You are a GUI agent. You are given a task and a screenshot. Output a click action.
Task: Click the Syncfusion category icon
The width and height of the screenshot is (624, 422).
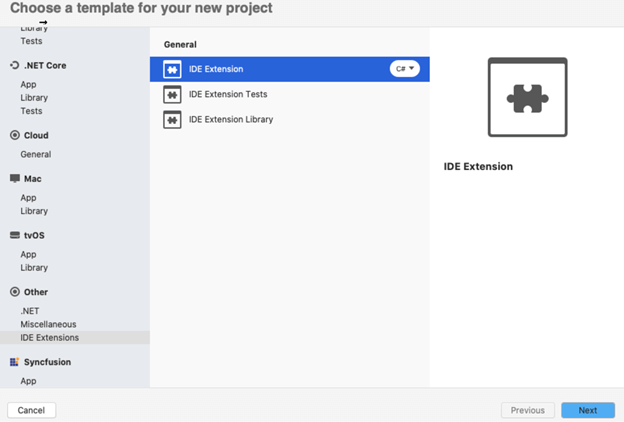[x=14, y=362]
